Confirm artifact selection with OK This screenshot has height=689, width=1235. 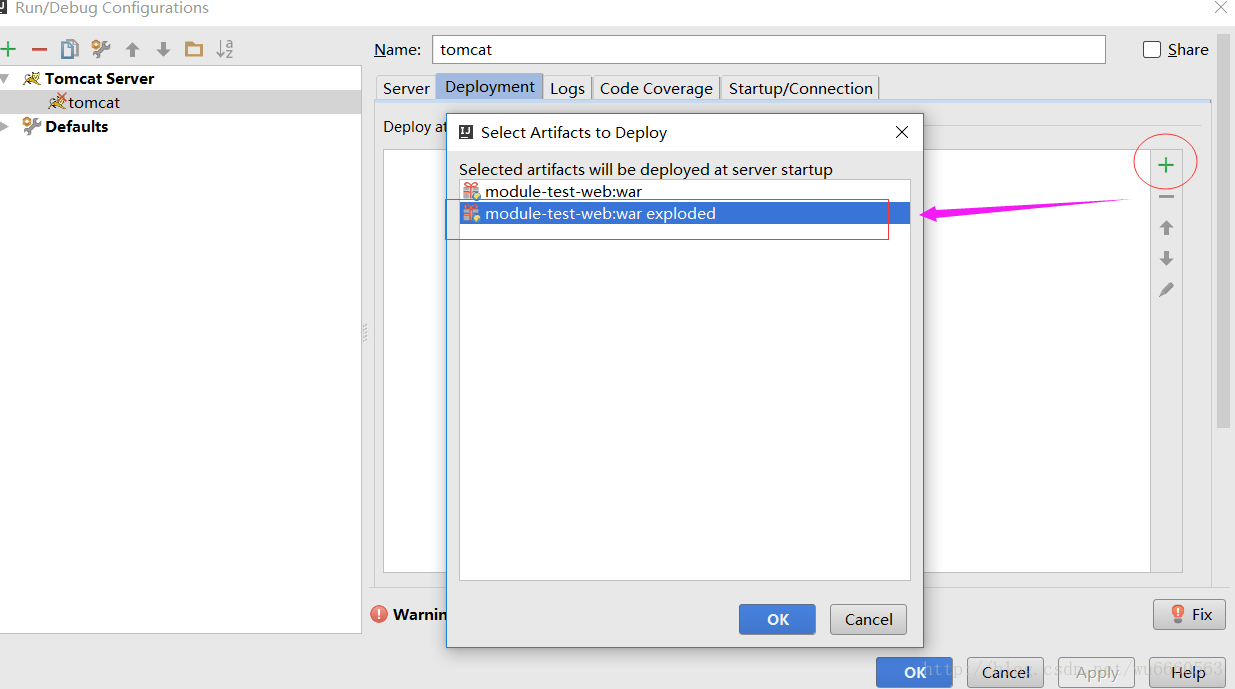tap(777, 618)
